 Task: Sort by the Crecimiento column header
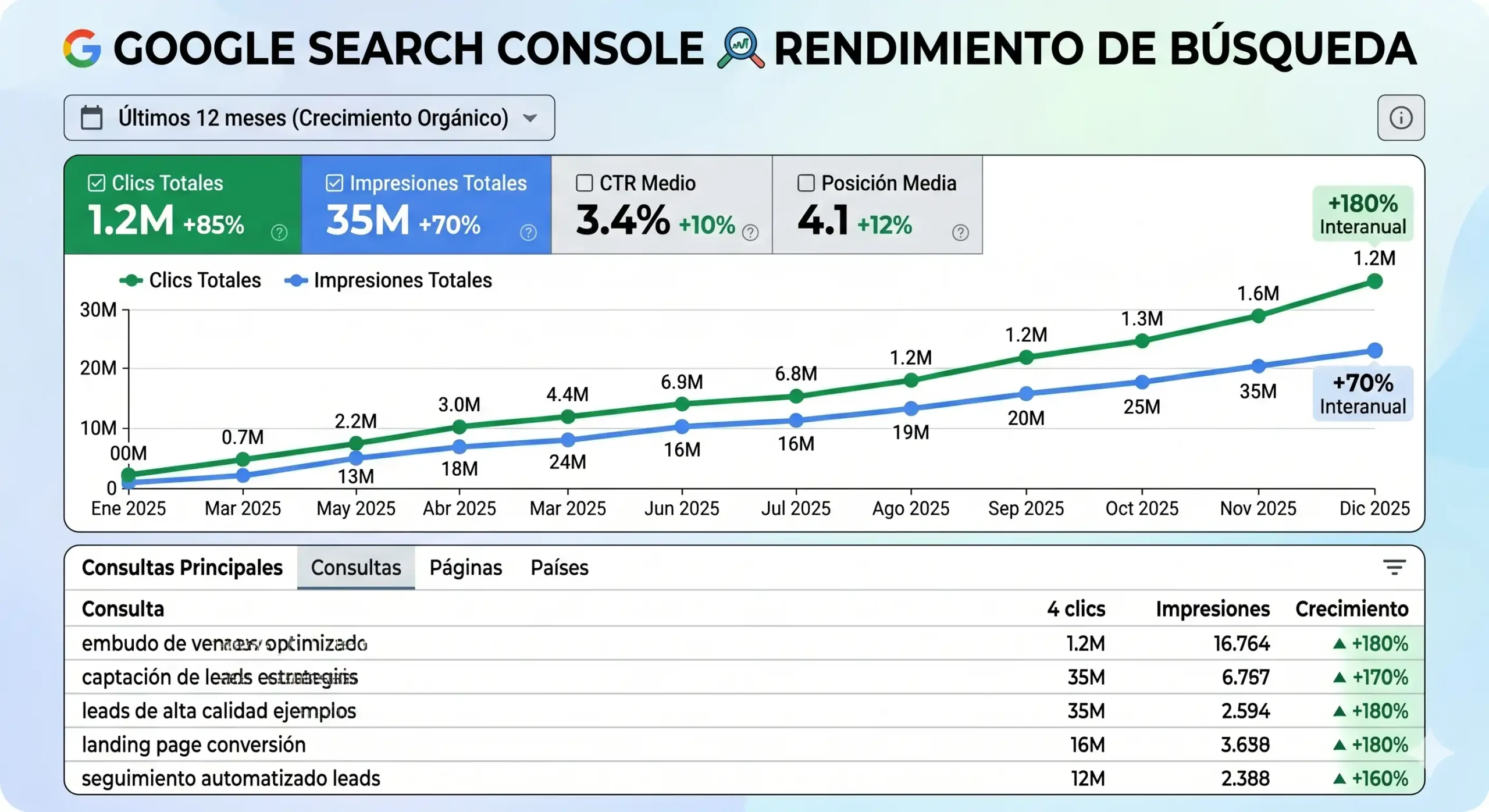coord(1352,608)
